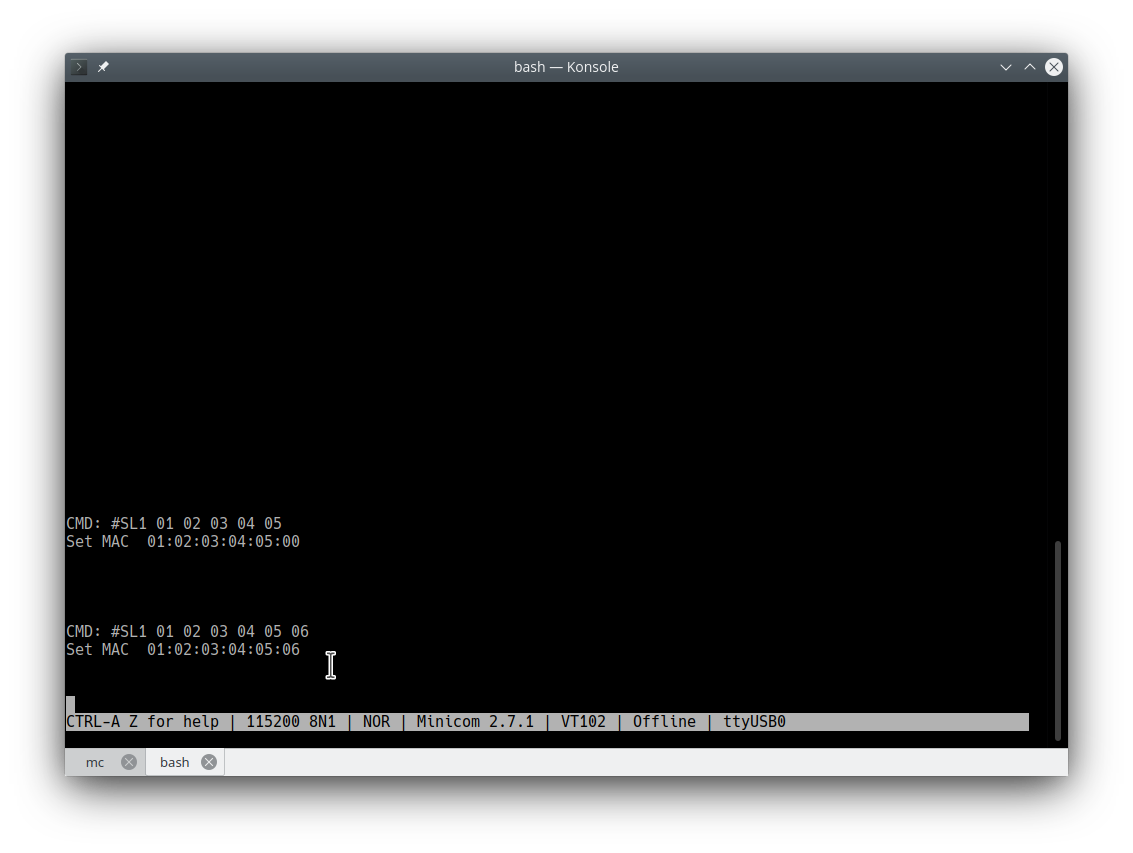Minimize the Konsole window

(1006, 67)
